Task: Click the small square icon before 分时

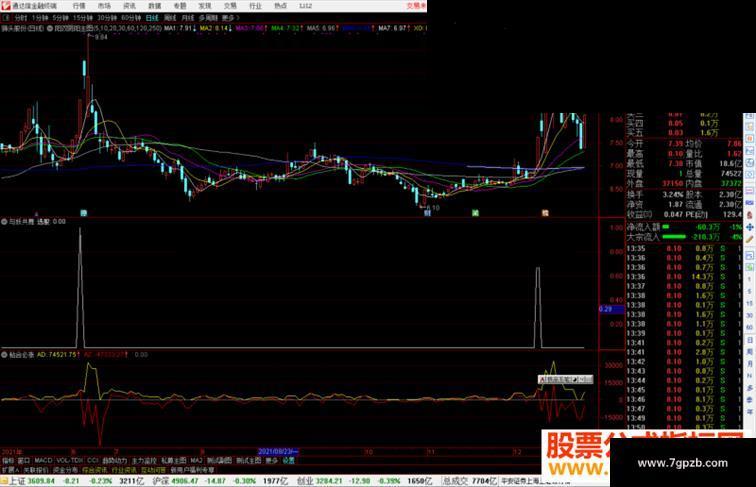Action: [x=6, y=18]
